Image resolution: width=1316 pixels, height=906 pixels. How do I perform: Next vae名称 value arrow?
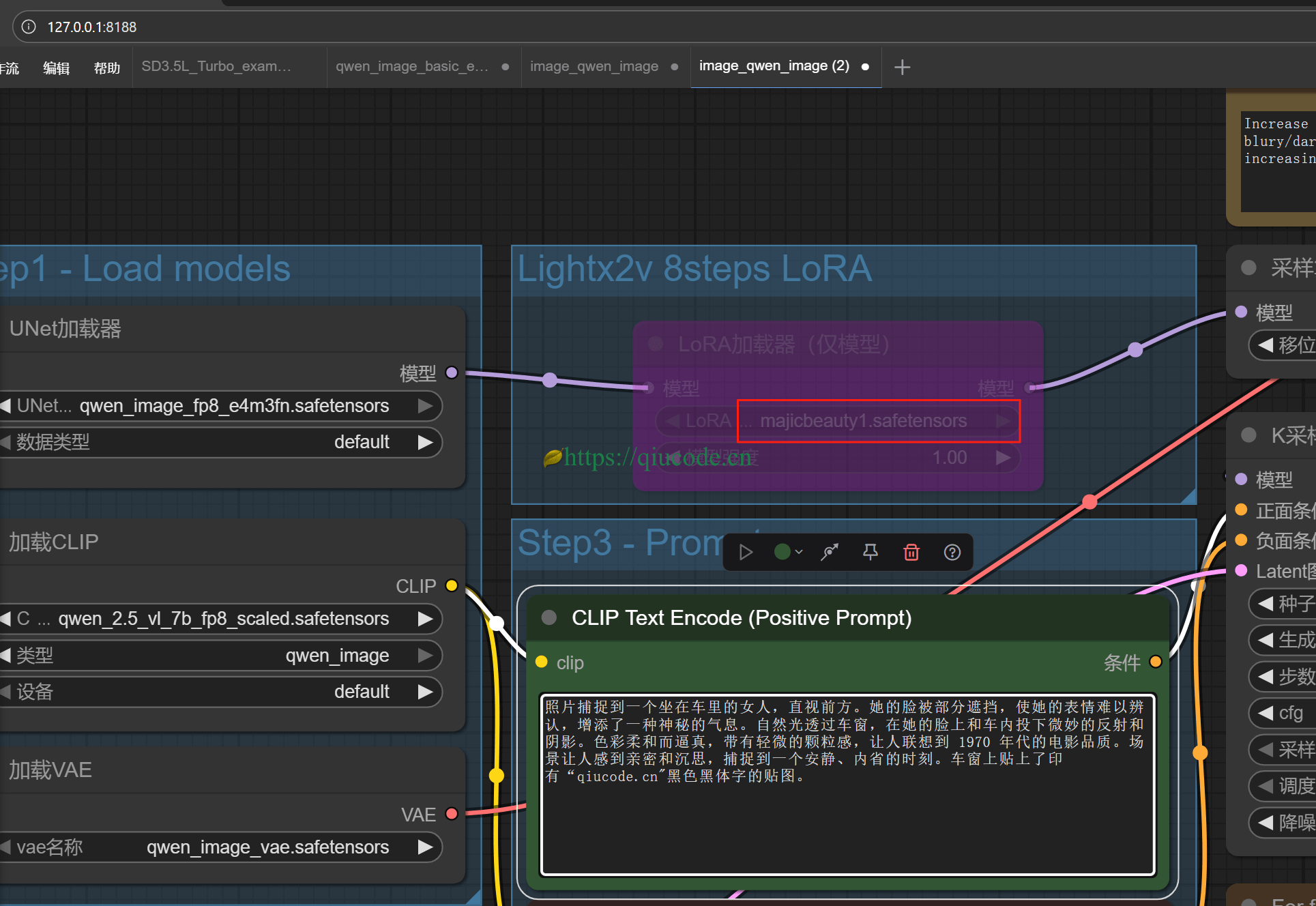425,847
